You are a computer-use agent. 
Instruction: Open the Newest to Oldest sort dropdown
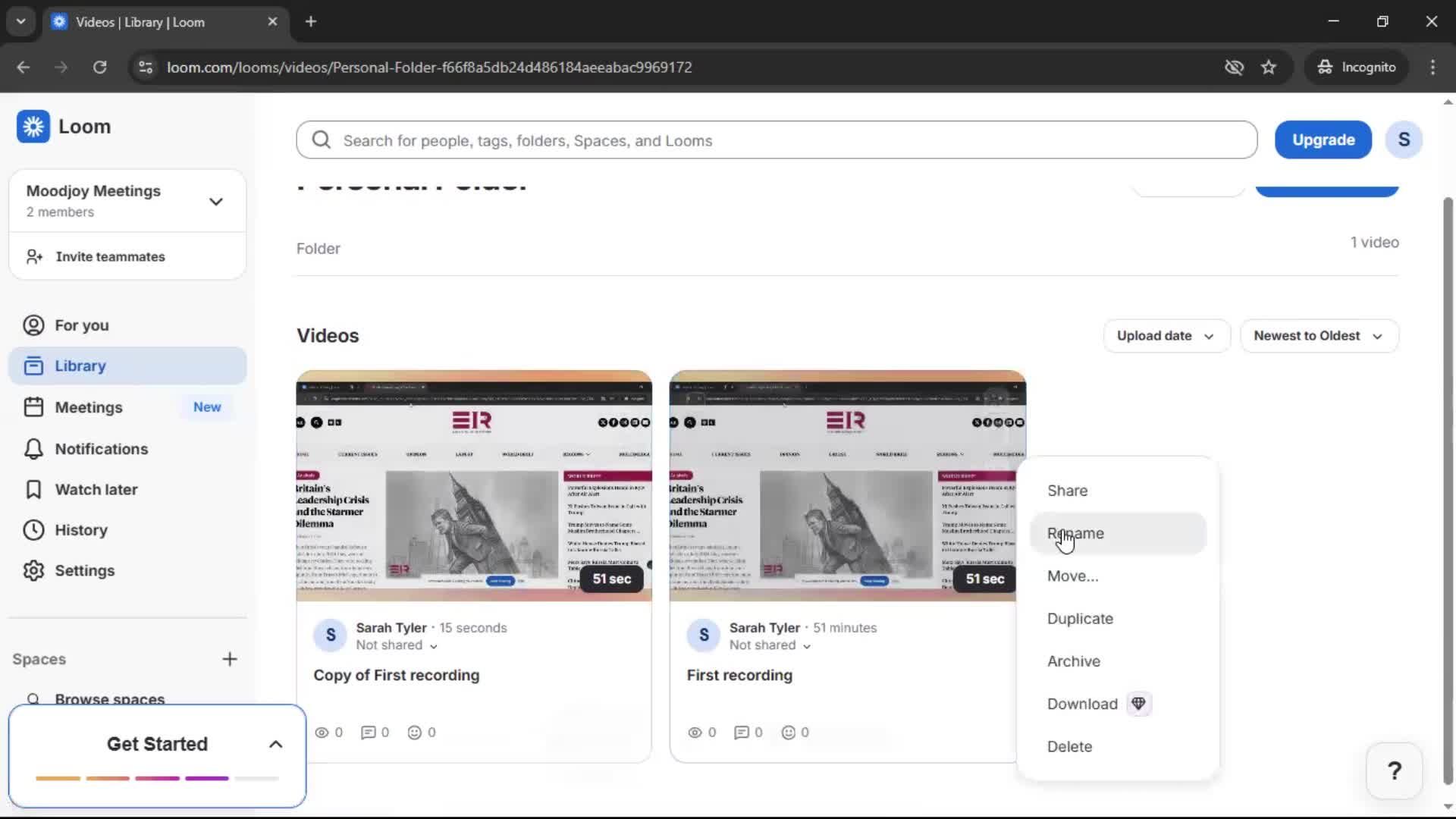coord(1319,335)
